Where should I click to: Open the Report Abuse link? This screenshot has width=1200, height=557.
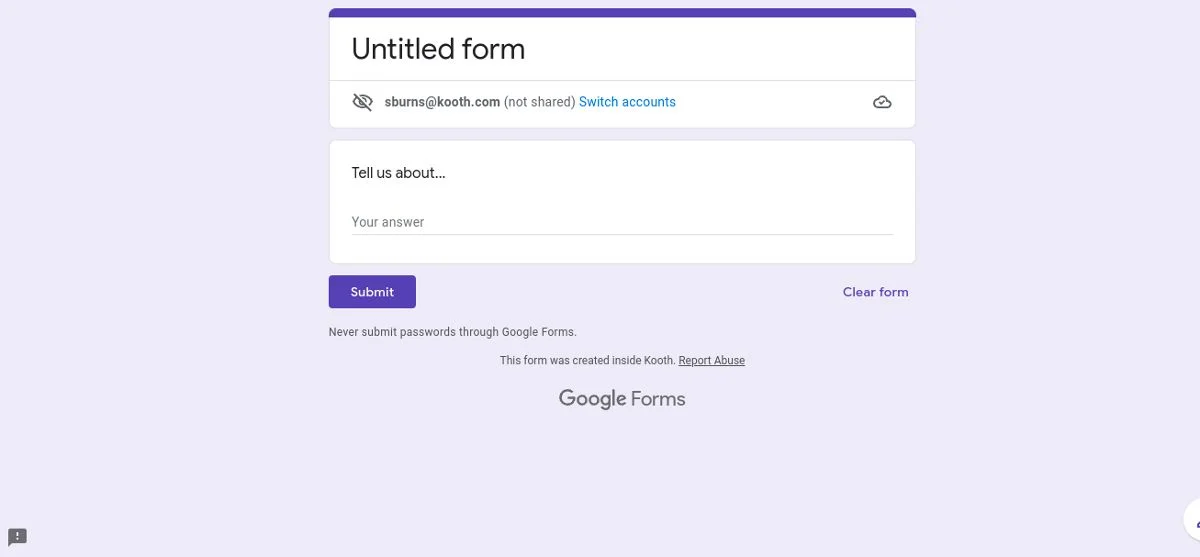[711, 361]
